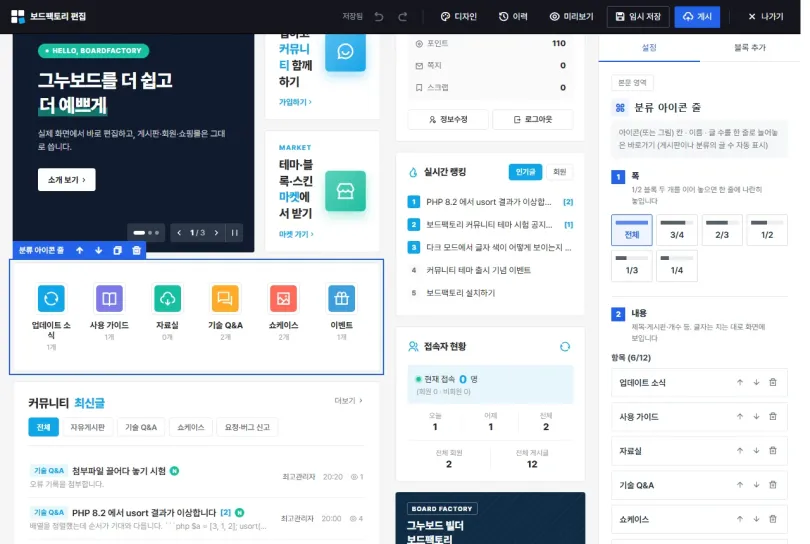810x544 pixels.
Task: Move the 분류 아이콘 줄 block down
Action: coord(98,250)
